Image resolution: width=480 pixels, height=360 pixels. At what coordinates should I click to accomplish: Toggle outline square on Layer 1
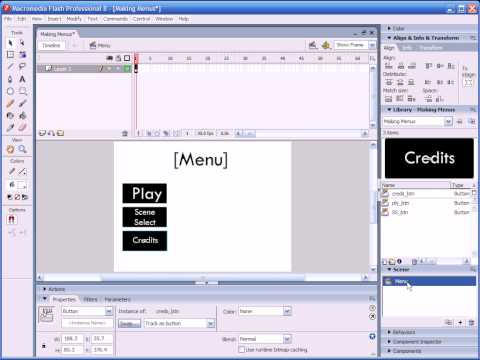coord(127,68)
